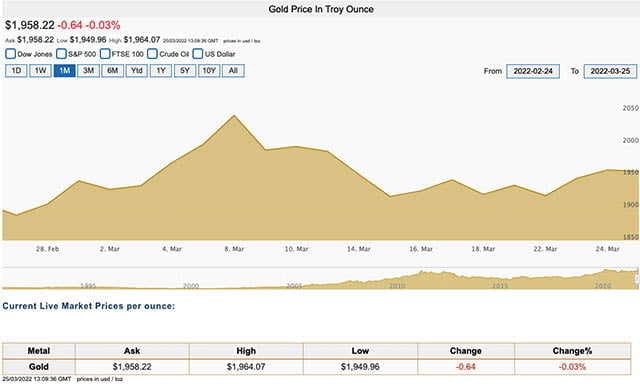Screen dimensions: 640x388
Task: Click the Gold row label in table
Action: [x=39, y=367]
